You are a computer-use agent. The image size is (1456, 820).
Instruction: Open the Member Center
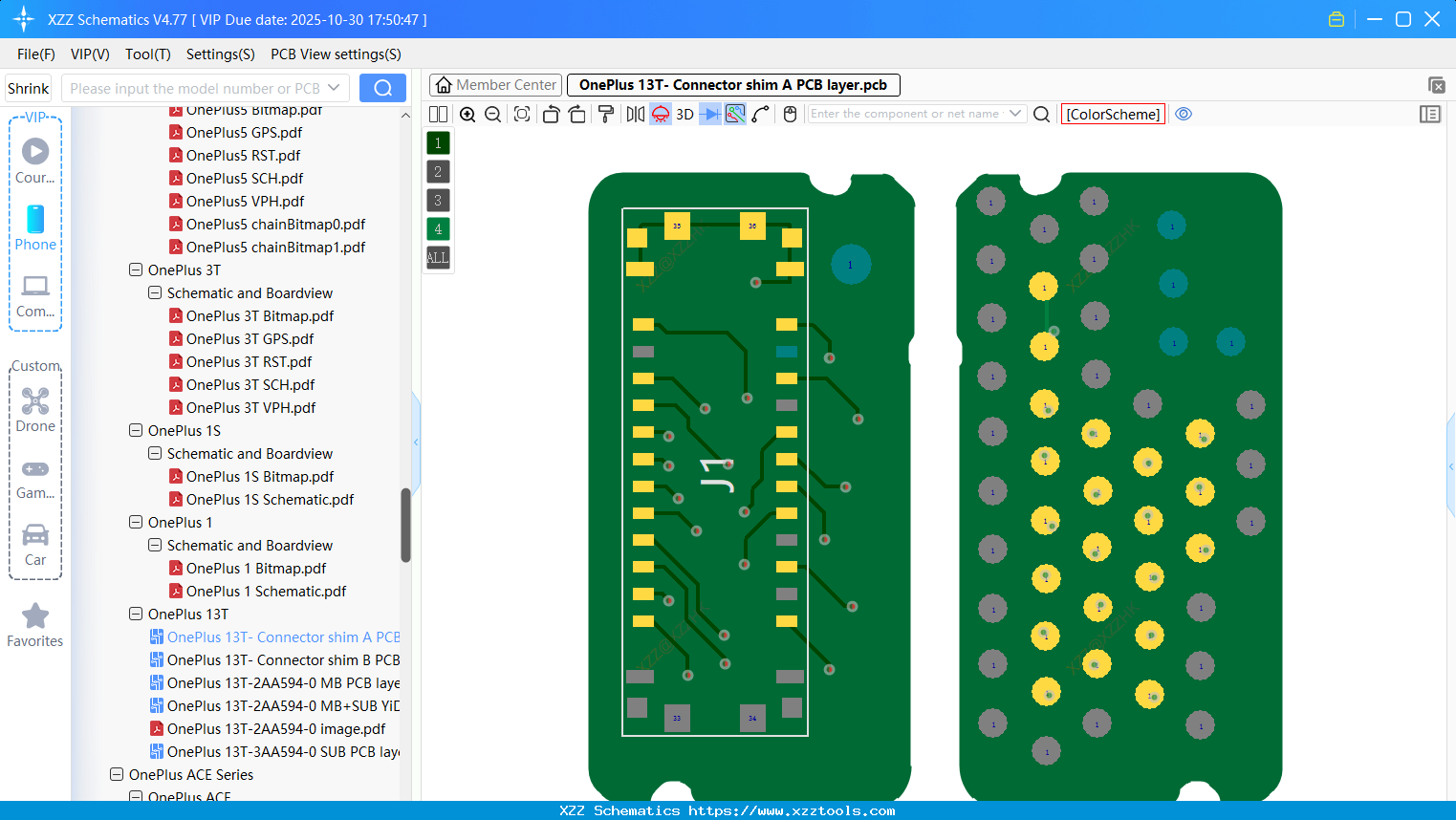point(495,84)
